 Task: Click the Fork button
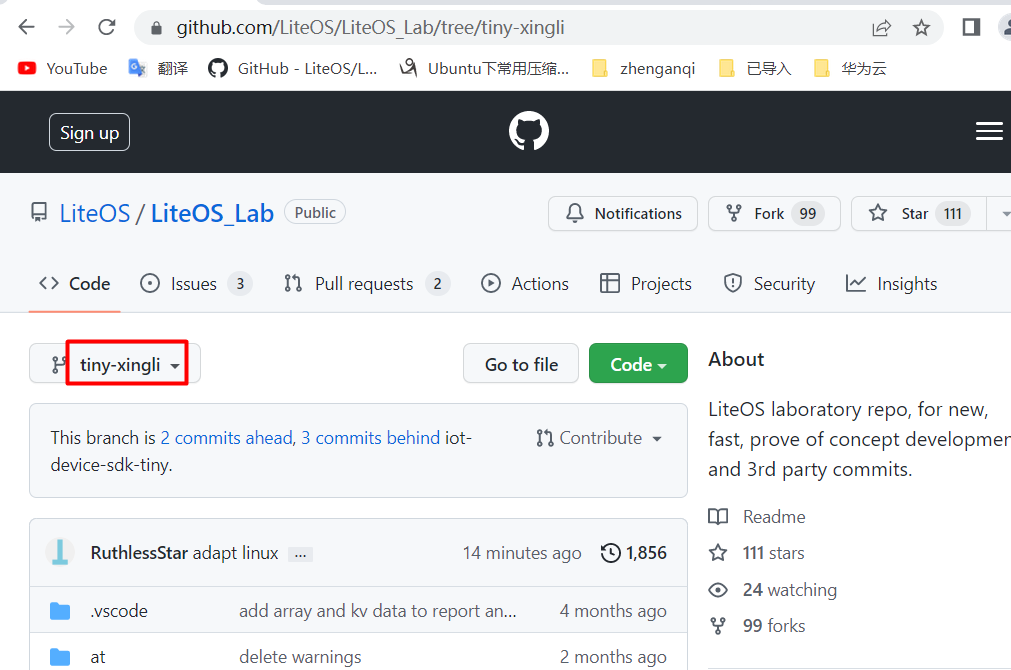[x=774, y=213]
